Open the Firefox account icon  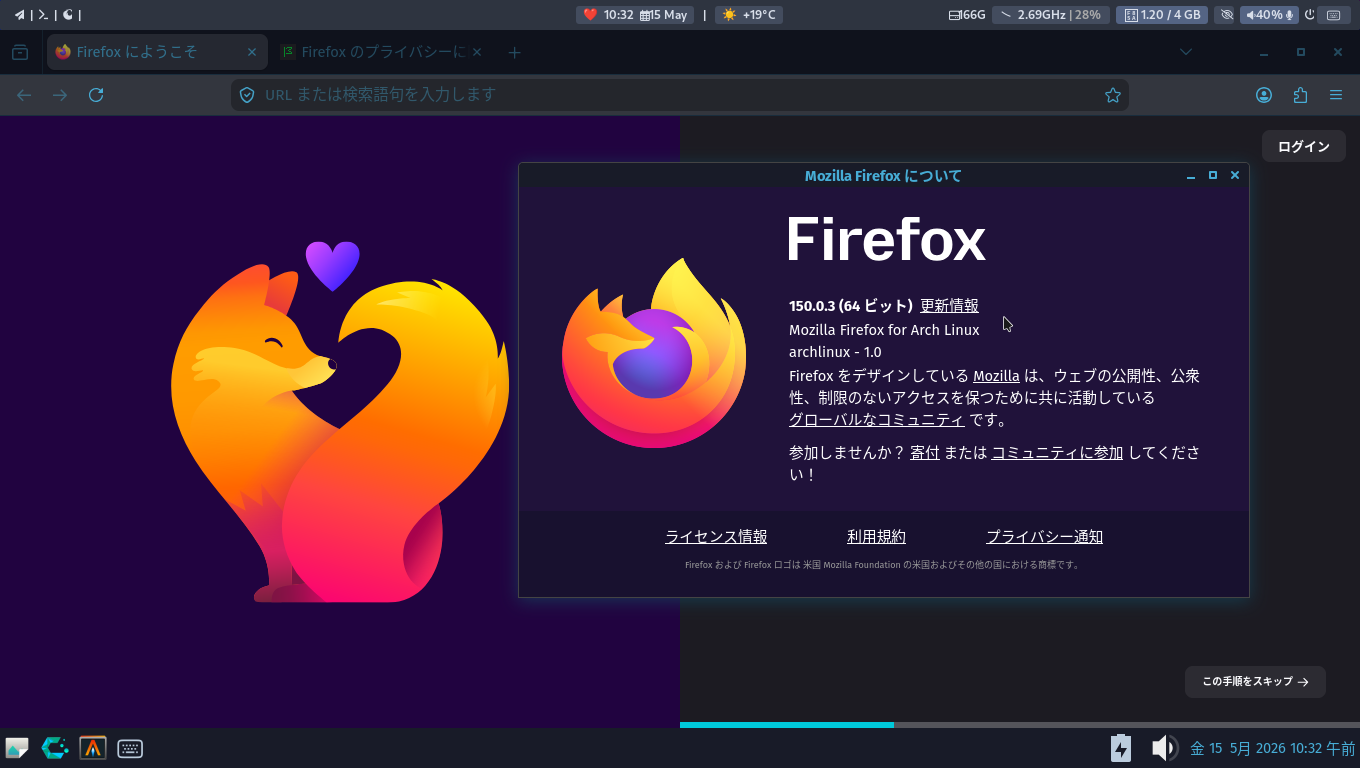pos(1264,95)
